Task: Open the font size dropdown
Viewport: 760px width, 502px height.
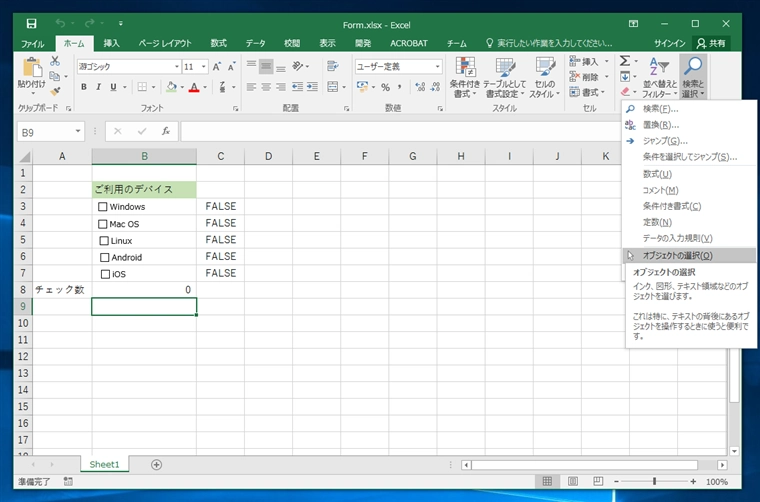Action: (204, 66)
